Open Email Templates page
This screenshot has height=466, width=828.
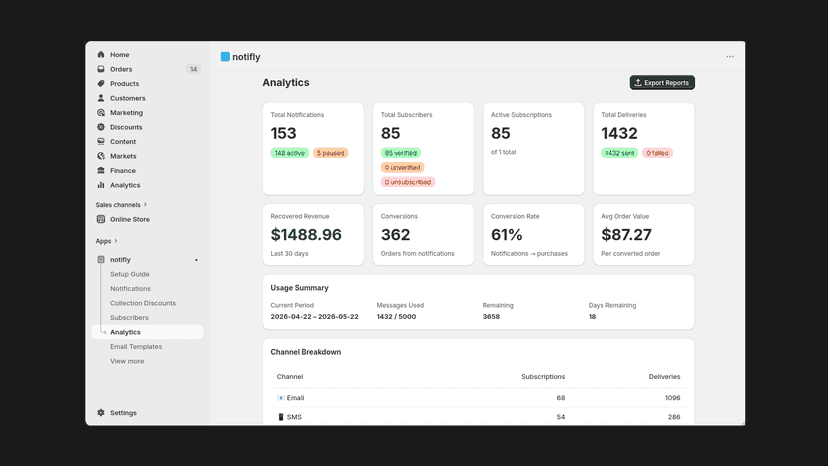point(136,347)
